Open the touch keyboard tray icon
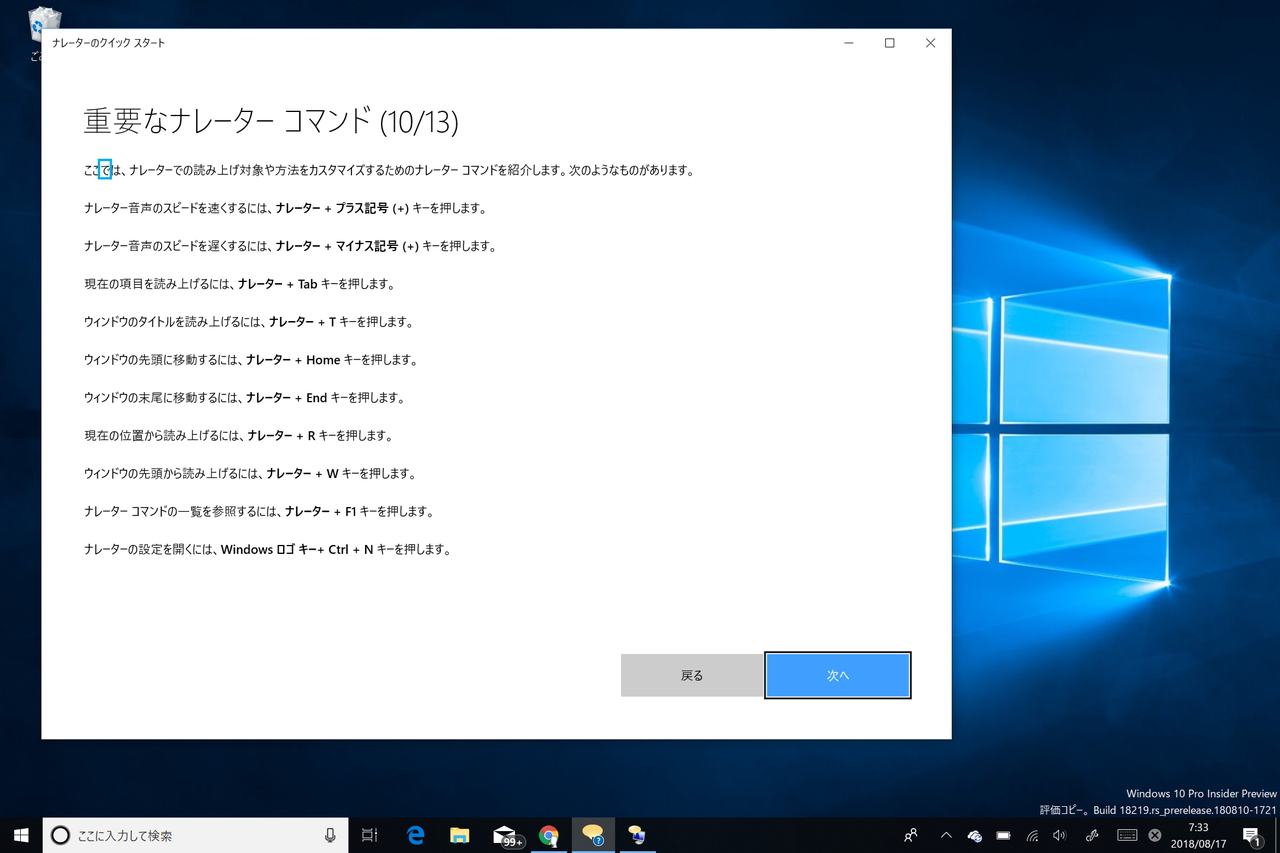This screenshot has width=1280, height=853. 1127,835
